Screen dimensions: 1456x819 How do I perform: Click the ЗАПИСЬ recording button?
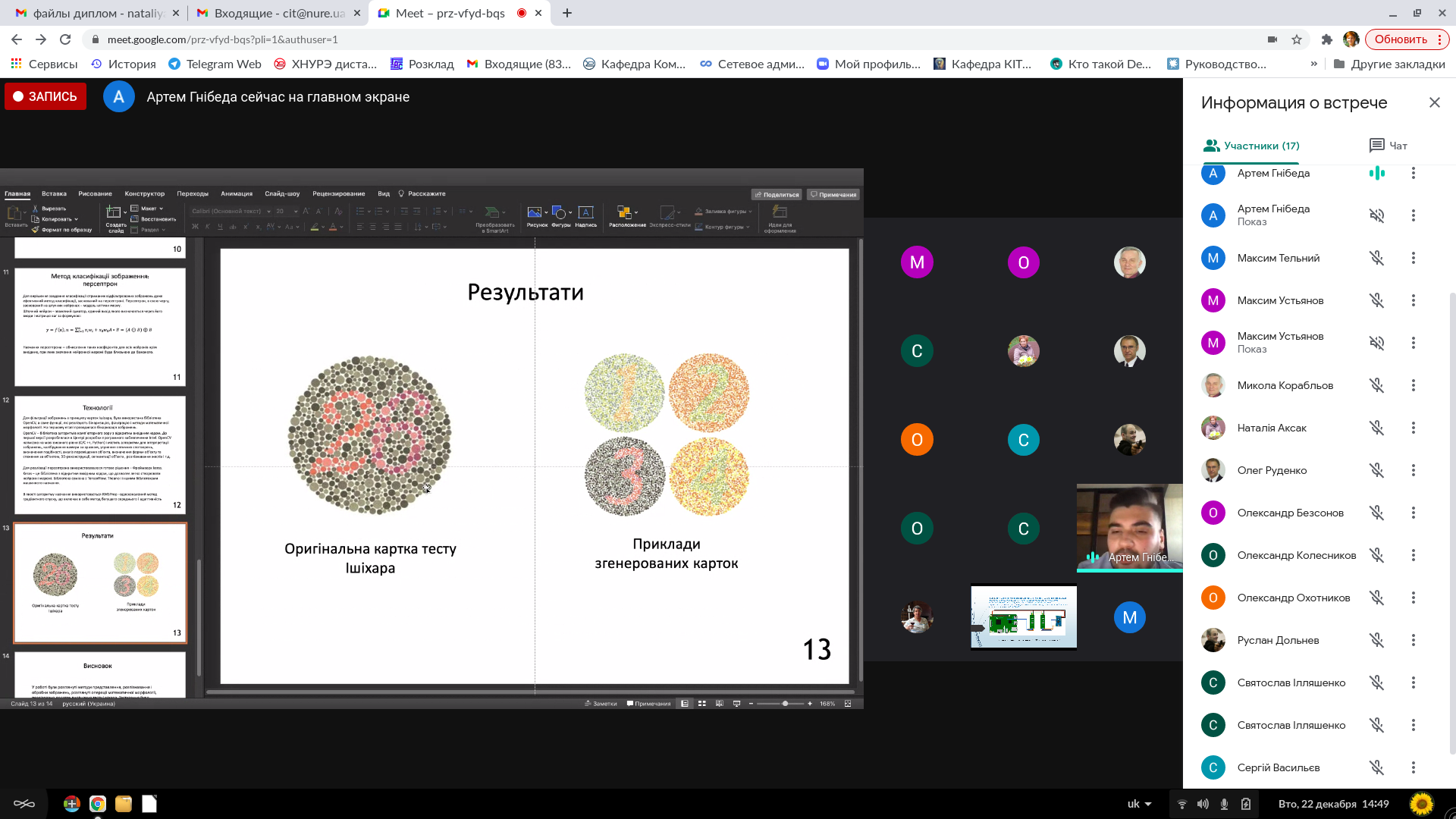(x=45, y=96)
